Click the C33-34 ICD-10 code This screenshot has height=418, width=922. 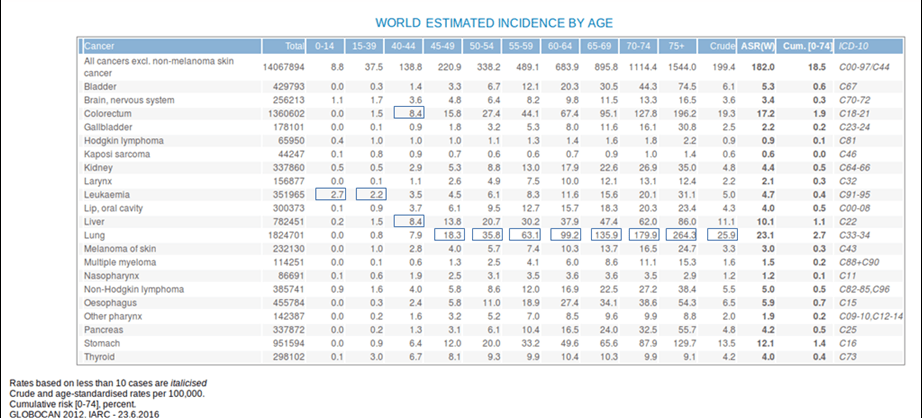click(855, 235)
